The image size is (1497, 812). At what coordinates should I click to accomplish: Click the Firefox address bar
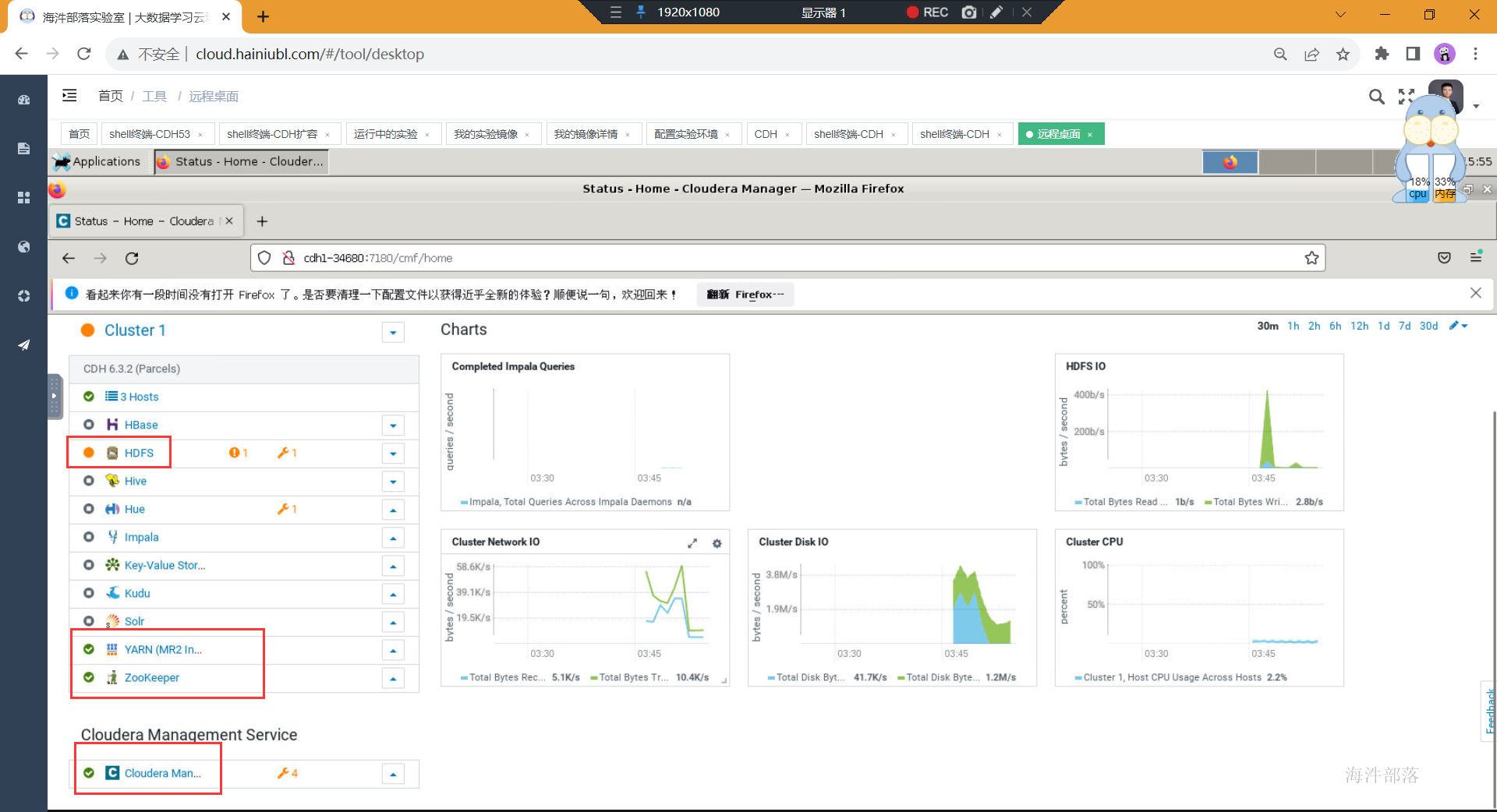click(x=787, y=258)
